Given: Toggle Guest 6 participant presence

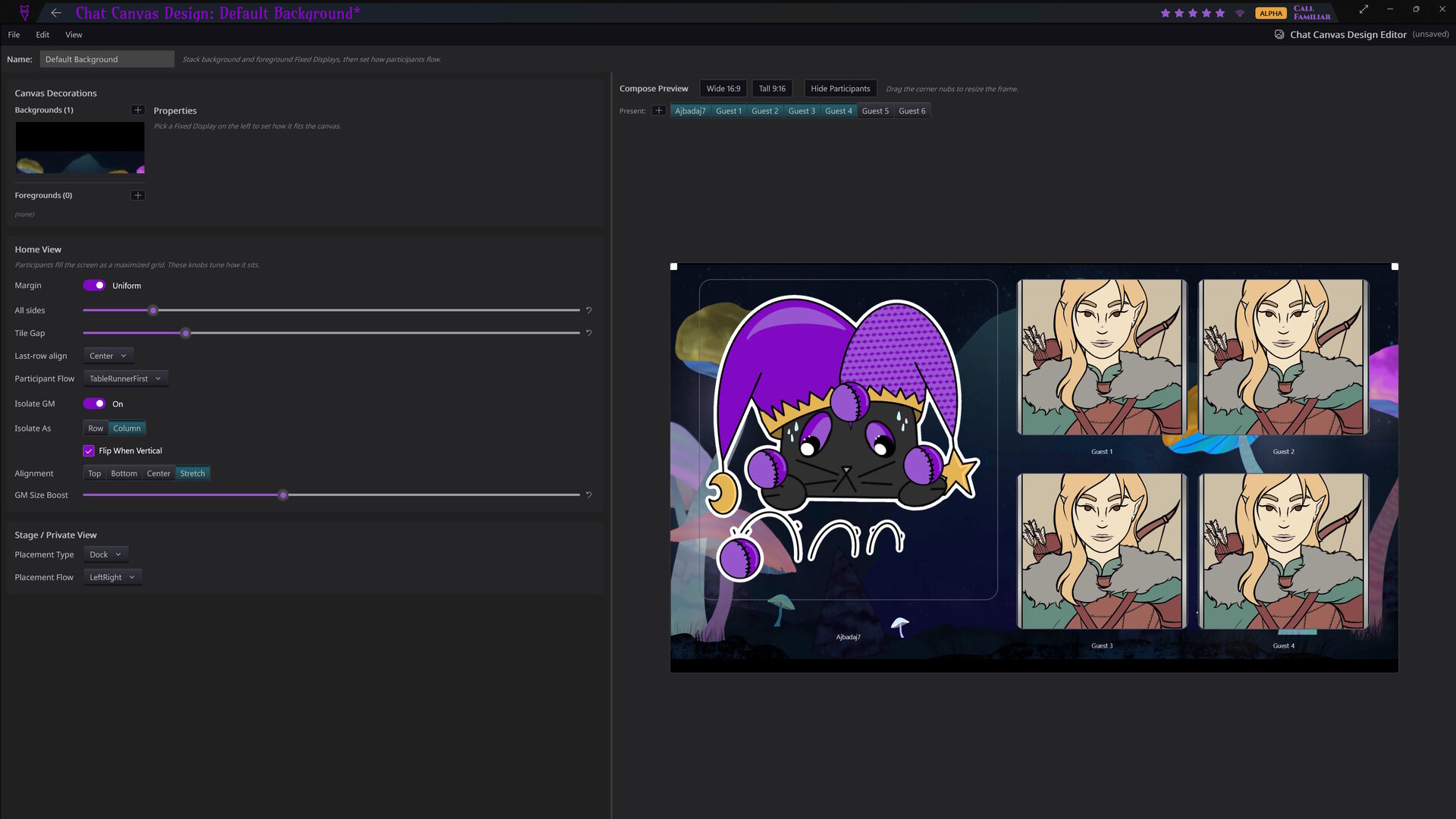Looking at the screenshot, I should (912, 111).
